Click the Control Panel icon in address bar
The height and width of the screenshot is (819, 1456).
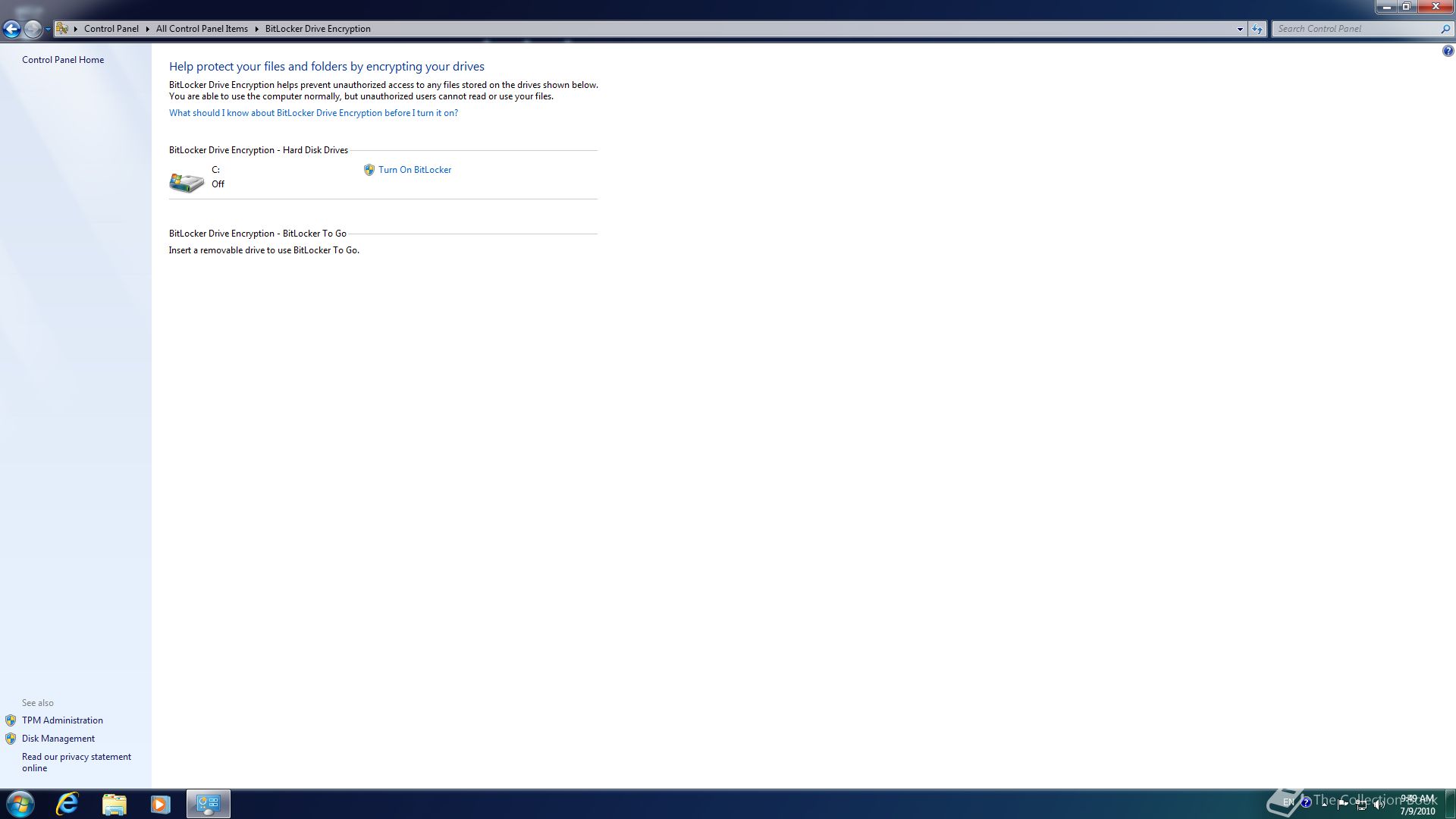pos(62,29)
